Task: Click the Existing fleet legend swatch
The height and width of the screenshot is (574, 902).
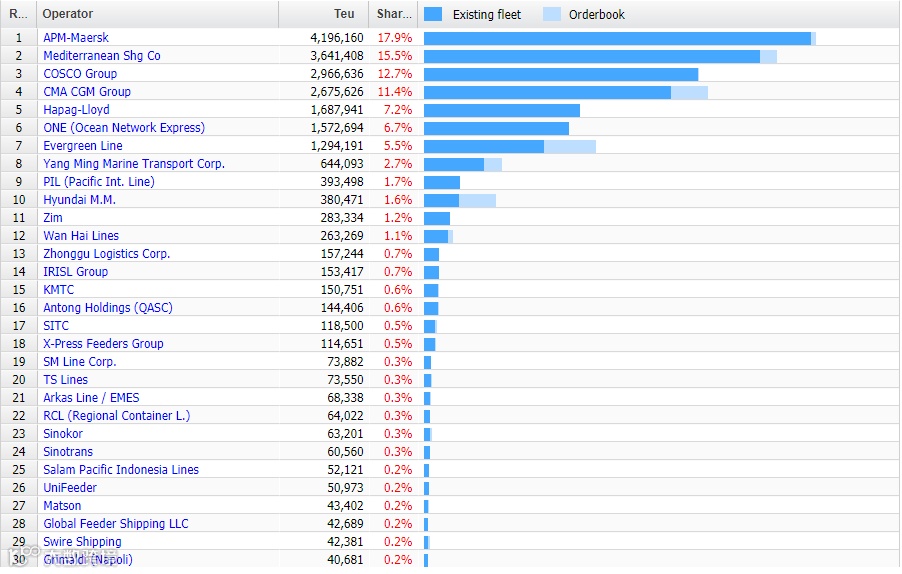Action: (433, 14)
